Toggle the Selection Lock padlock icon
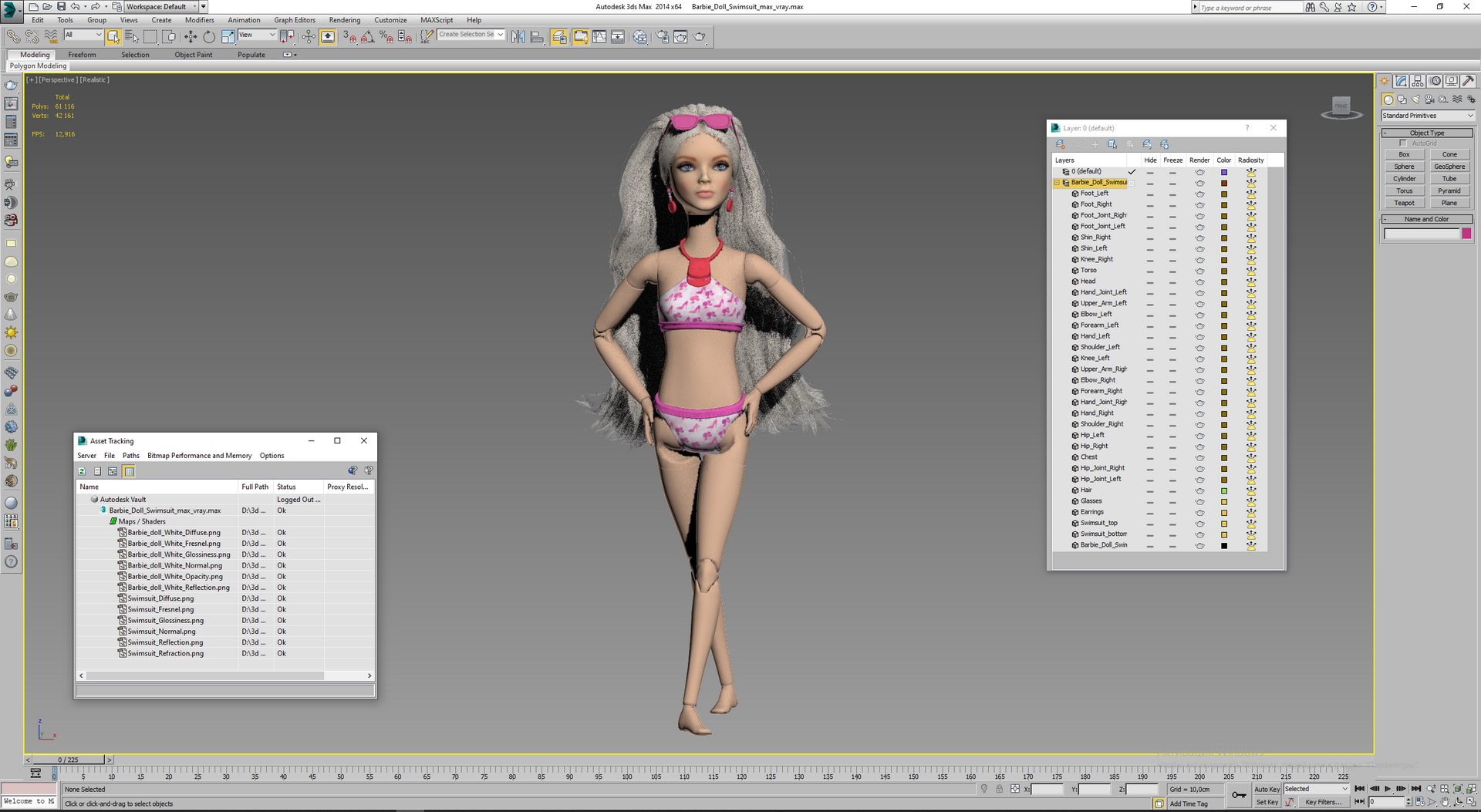The width and height of the screenshot is (1481, 812). click(1000, 790)
